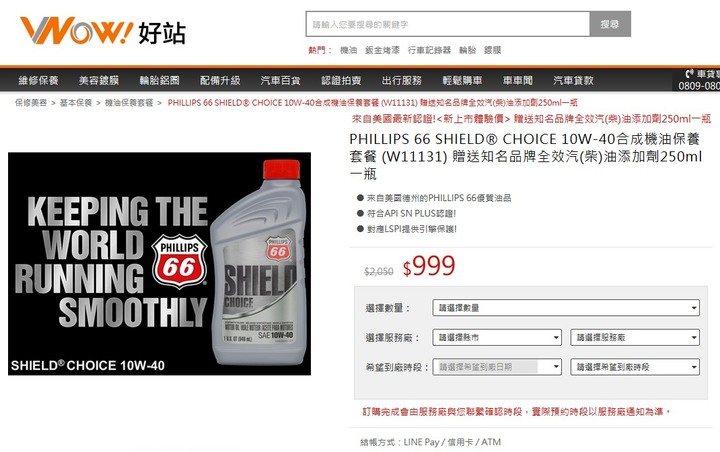This screenshot has height=452, width=720.
Task: Select the 美容鍍膜 navigation item
Action: (99, 80)
